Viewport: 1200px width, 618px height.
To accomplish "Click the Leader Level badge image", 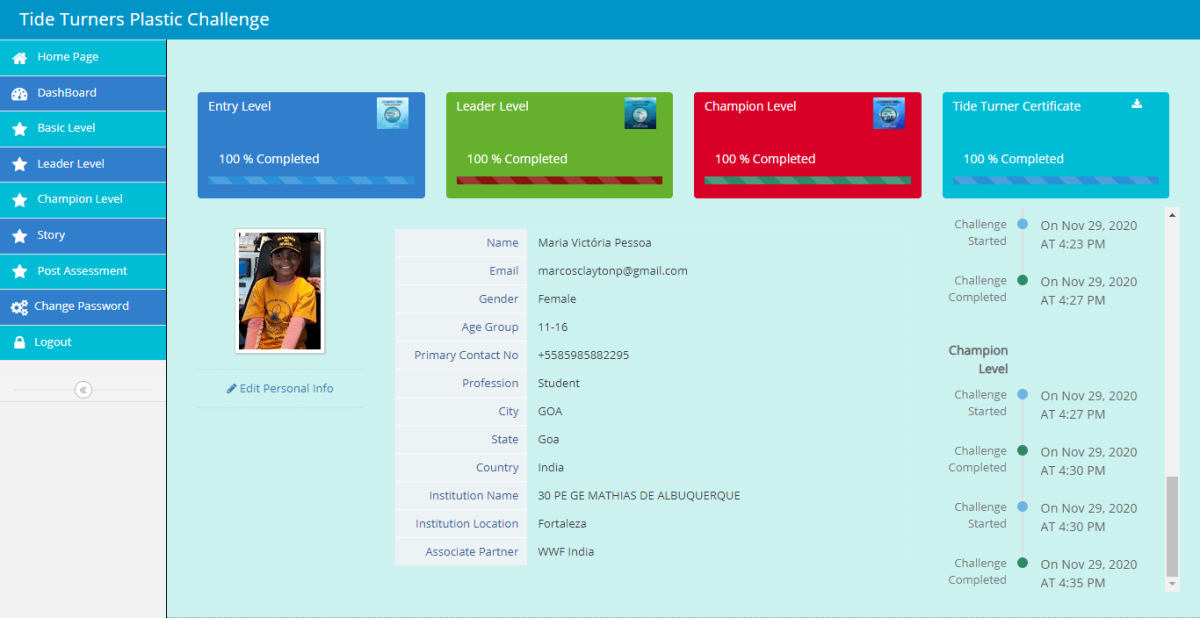I will pos(640,113).
